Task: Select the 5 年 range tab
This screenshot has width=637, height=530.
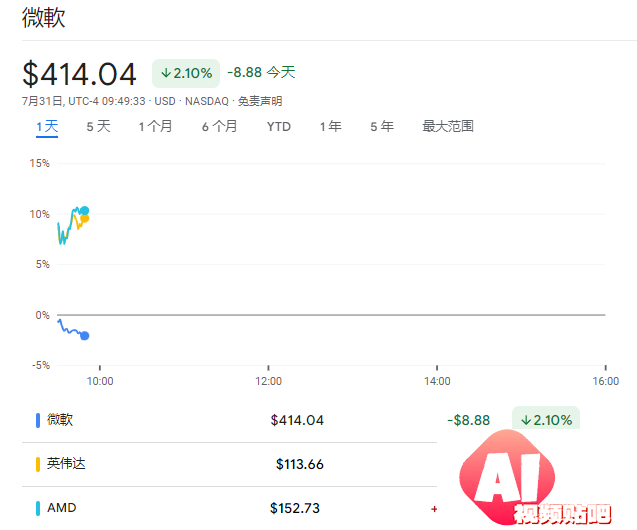Action: point(382,126)
